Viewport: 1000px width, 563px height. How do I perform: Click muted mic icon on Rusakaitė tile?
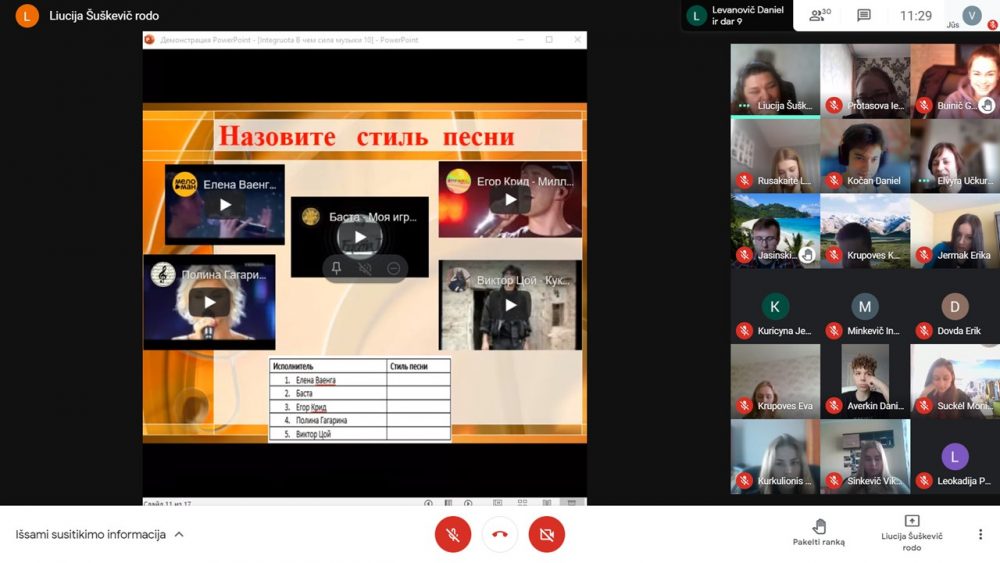[744, 180]
